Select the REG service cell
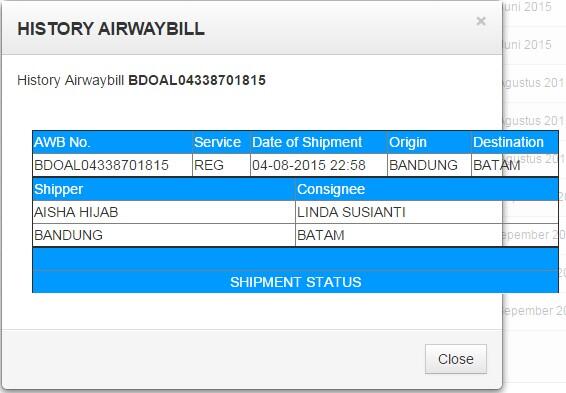This screenshot has width=566, height=393. tap(221, 165)
